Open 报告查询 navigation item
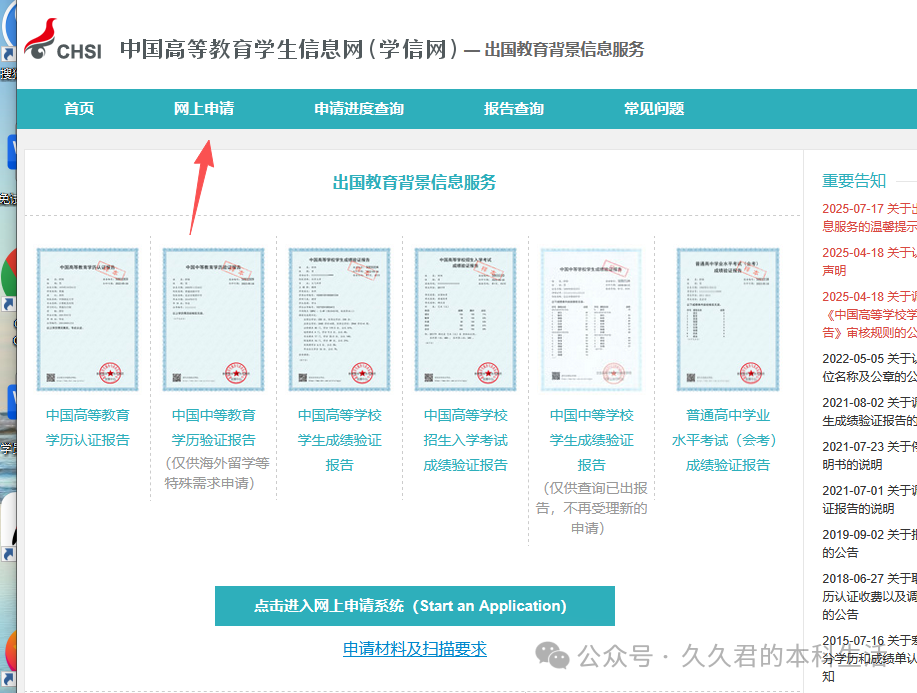 [514, 109]
